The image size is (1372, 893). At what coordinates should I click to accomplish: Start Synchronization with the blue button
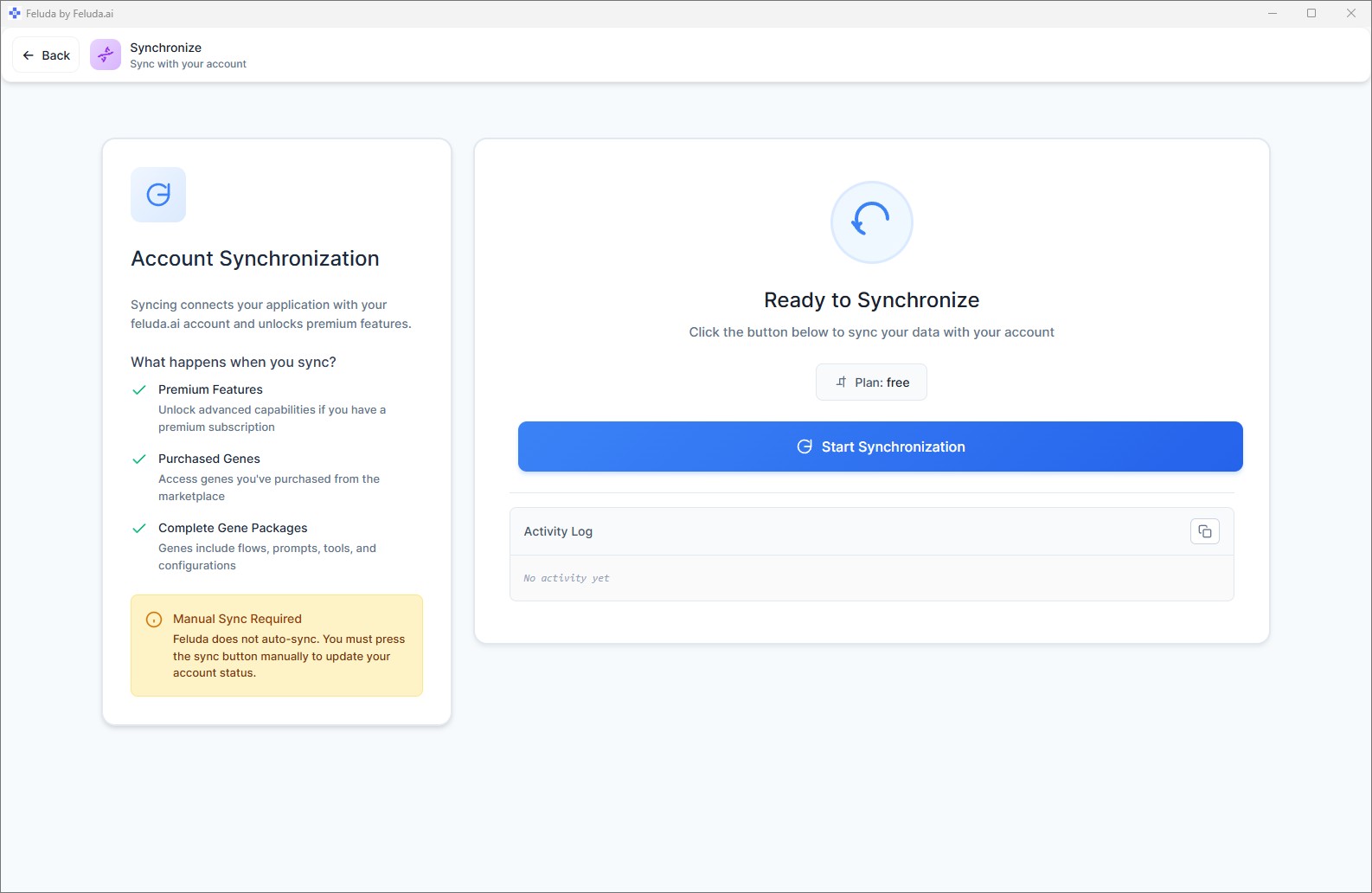(880, 446)
